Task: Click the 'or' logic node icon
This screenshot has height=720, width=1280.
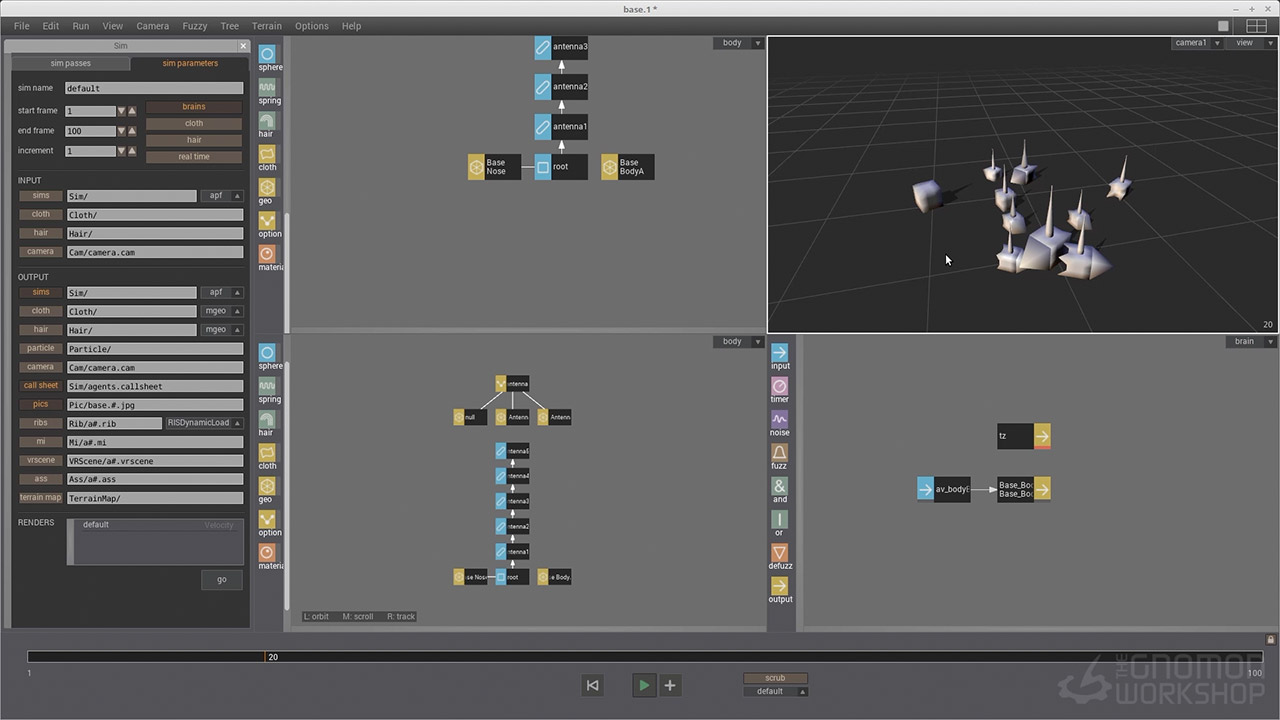Action: click(x=779, y=520)
